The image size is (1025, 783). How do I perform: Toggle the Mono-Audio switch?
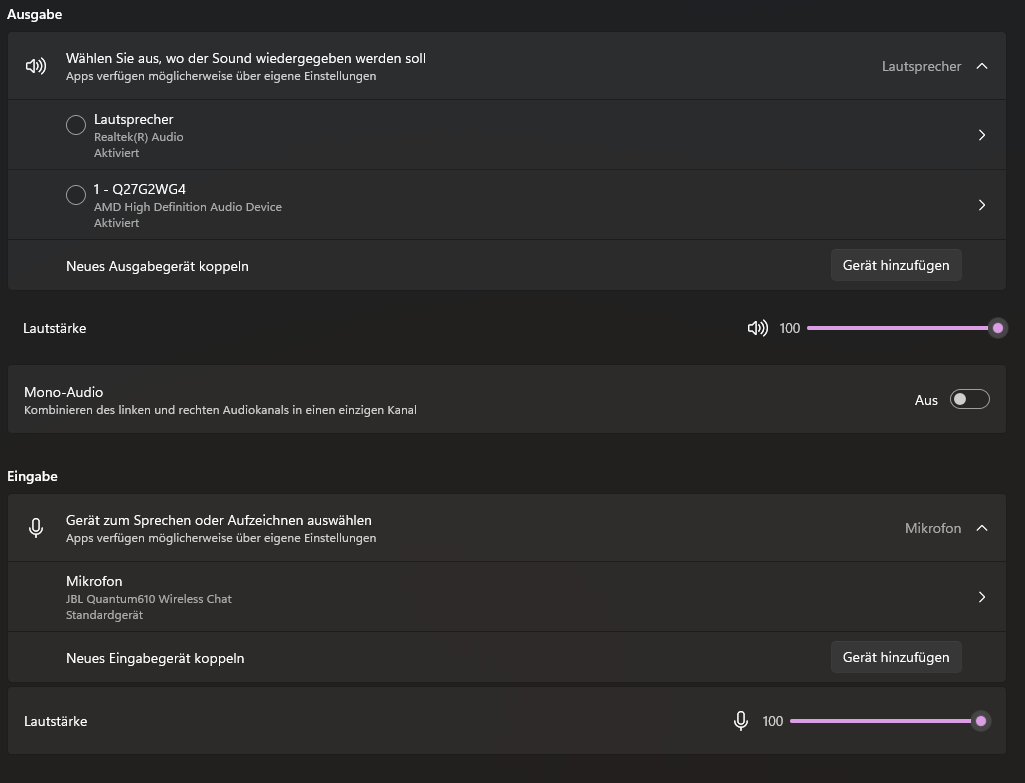(x=969, y=400)
